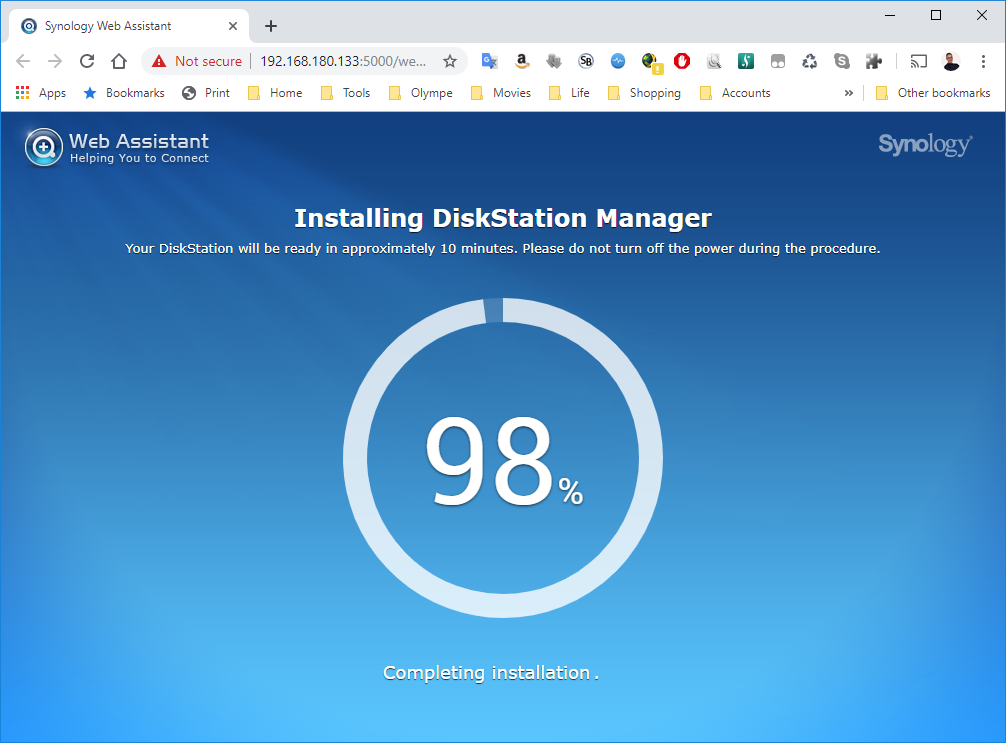Viewport: 1006px width, 743px height.
Task: Show hidden bookmarks with the double chevron
Action: [x=849, y=93]
